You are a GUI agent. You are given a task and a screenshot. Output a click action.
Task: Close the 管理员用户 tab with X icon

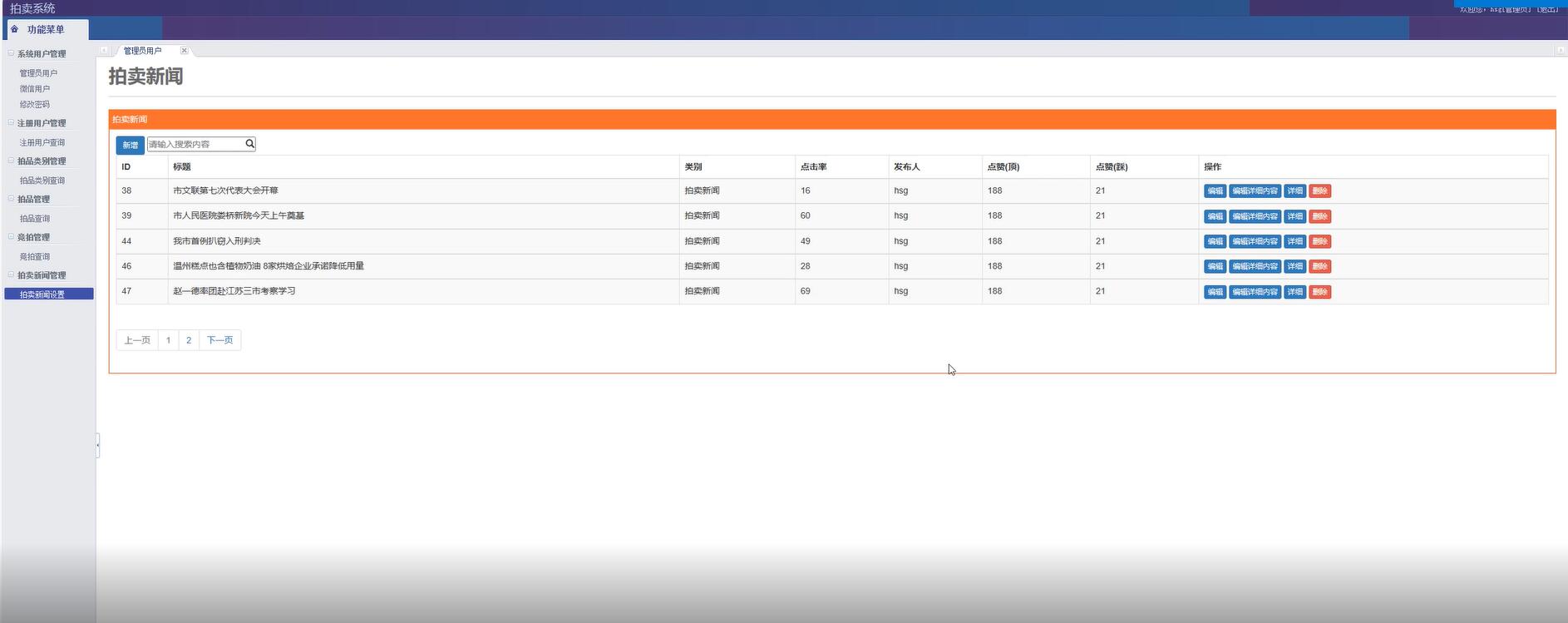click(x=185, y=51)
